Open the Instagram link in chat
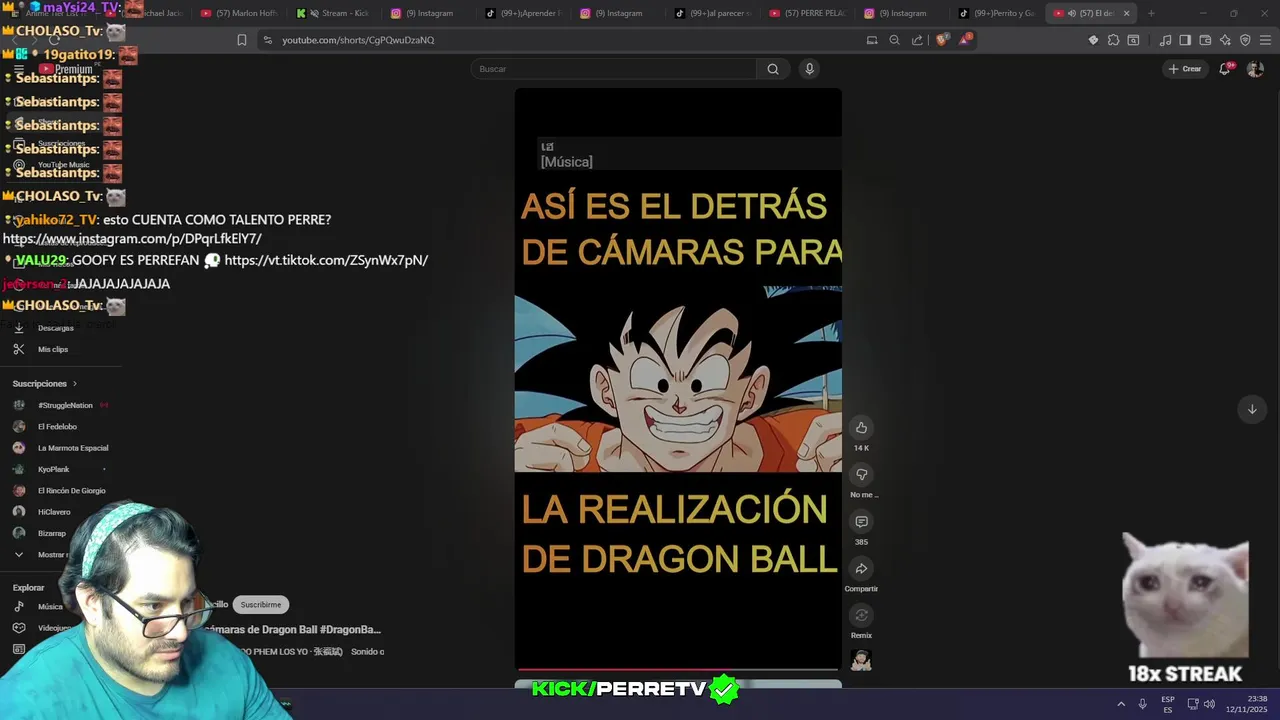This screenshot has height=720, width=1280. 132,239
